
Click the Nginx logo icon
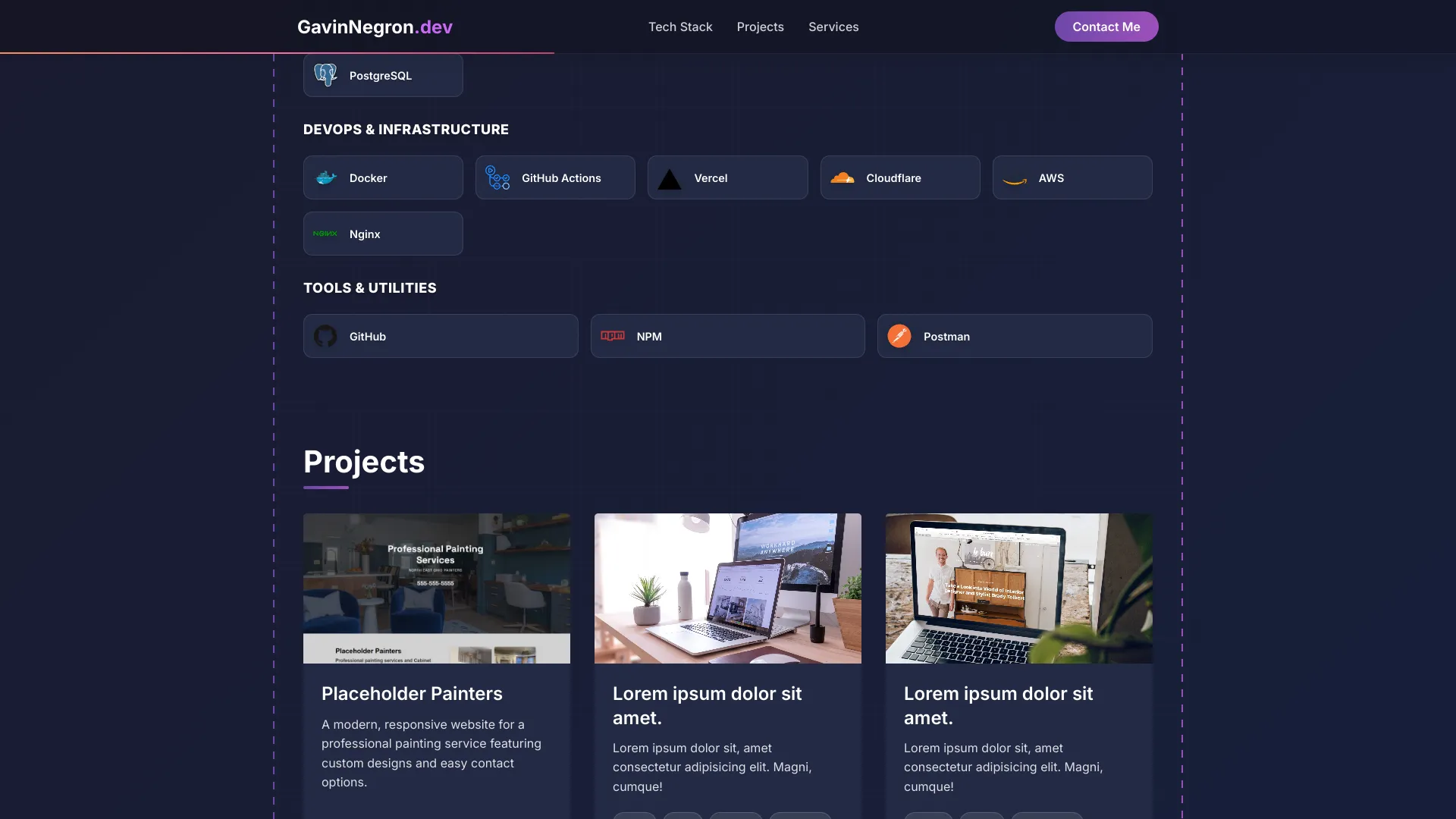pos(325,234)
